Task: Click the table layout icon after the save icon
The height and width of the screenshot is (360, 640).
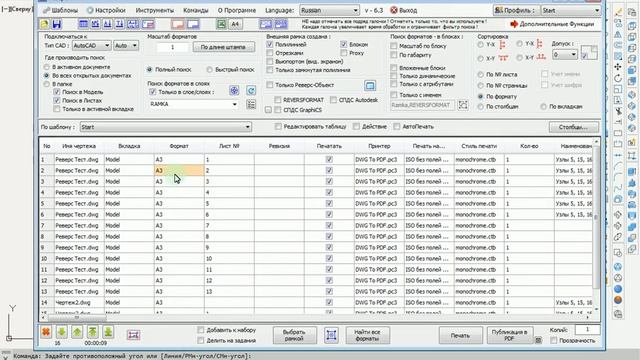Action: [x=83, y=24]
